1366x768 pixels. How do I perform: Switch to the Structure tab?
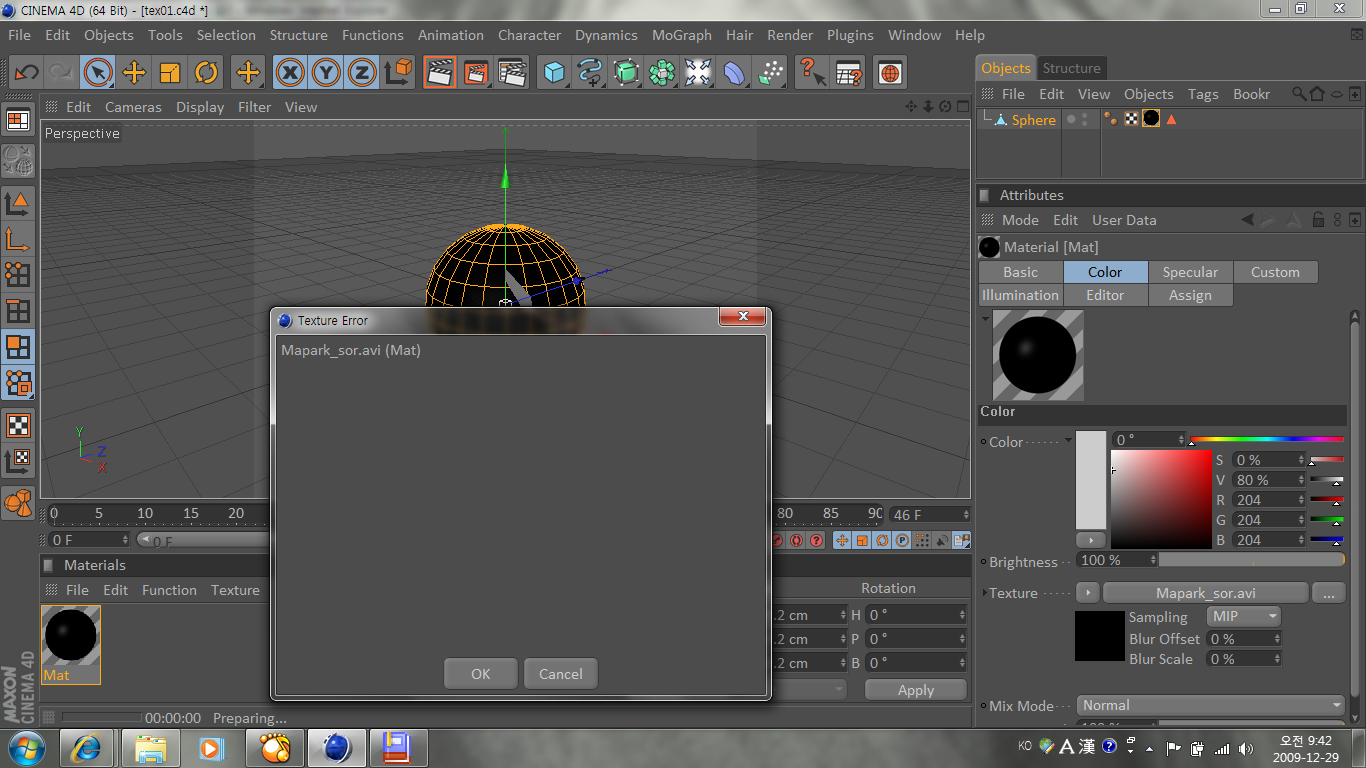pos(1071,68)
